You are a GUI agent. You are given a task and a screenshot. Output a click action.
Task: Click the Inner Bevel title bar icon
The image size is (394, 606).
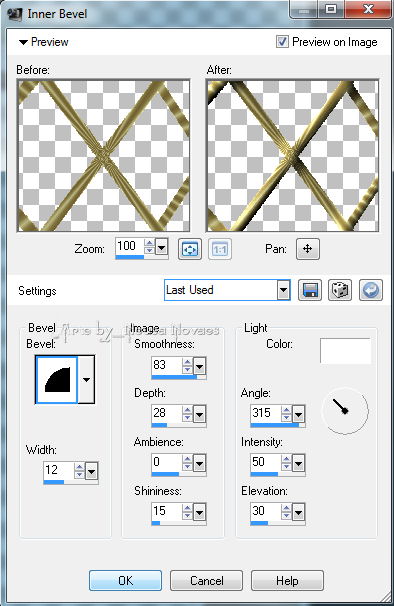pyautogui.click(x=15, y=14)
